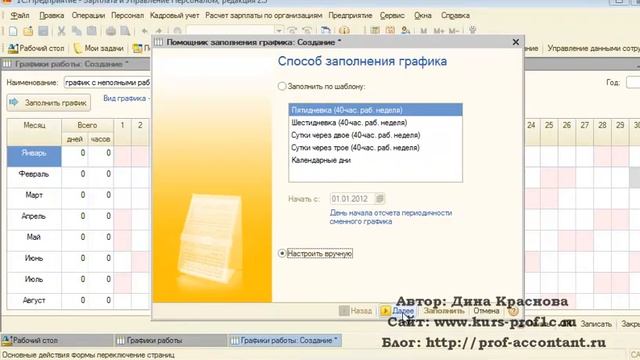Click the M memory toolbar button
The width and height of the screenshot is (640, 360).
[x=423, y=31]
